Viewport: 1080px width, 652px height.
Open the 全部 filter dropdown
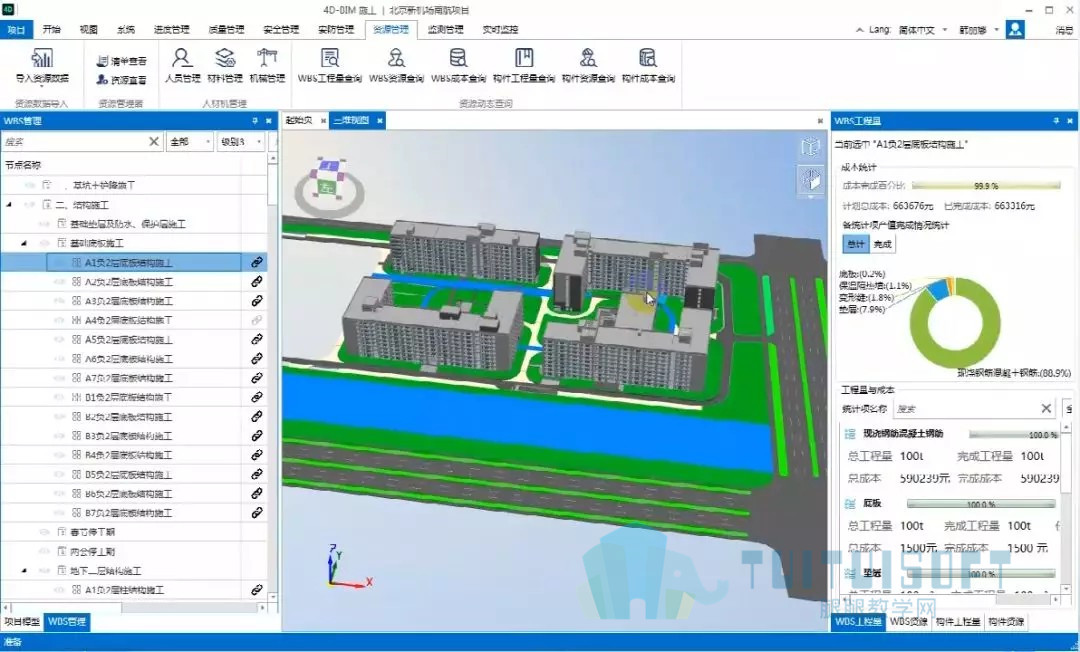189,142
